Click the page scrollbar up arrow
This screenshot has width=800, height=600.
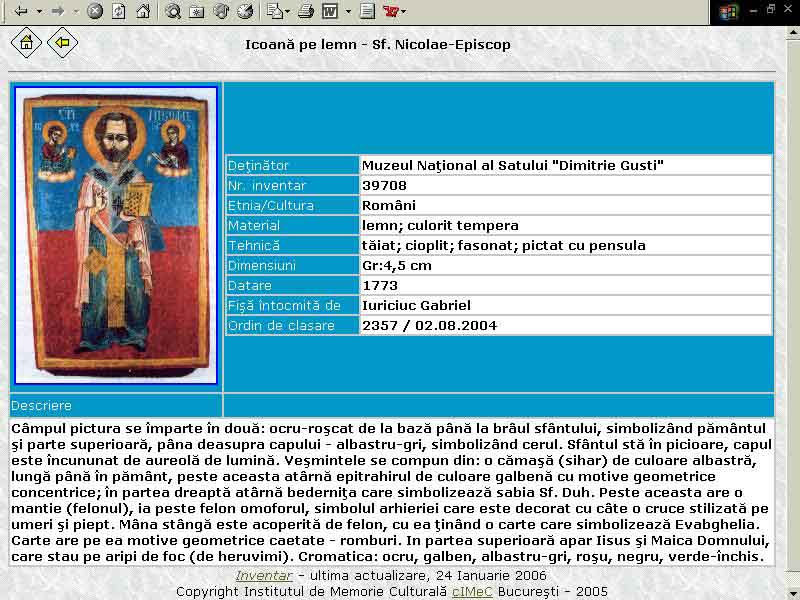coord(793,32)
